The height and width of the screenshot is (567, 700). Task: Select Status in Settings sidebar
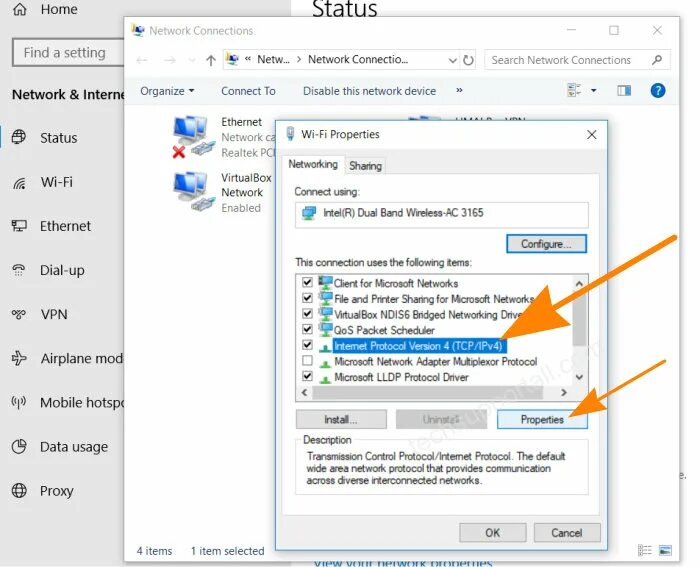coord(45,138)
